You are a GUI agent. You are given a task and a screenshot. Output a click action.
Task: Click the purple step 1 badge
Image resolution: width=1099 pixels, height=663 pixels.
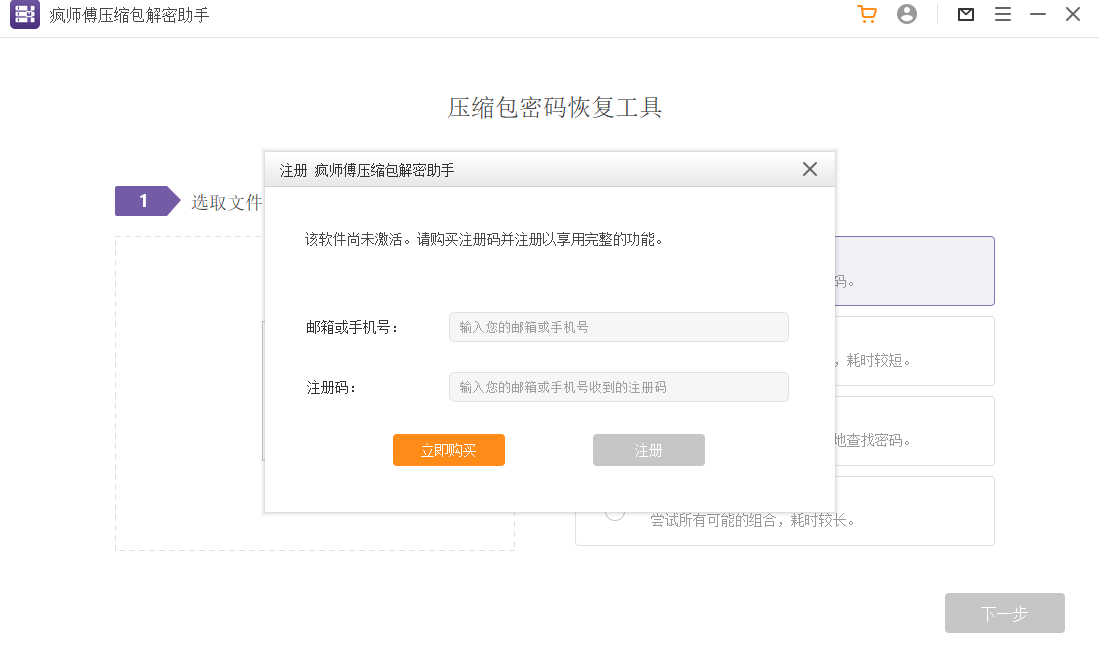point(146,200)
